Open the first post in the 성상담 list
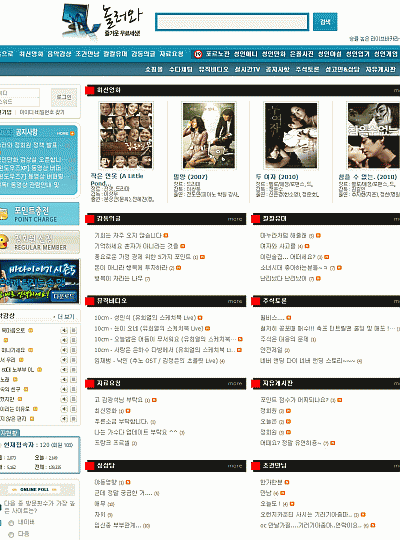The height and width of the screenshot is (540, 400). click(x=106, y=482)
